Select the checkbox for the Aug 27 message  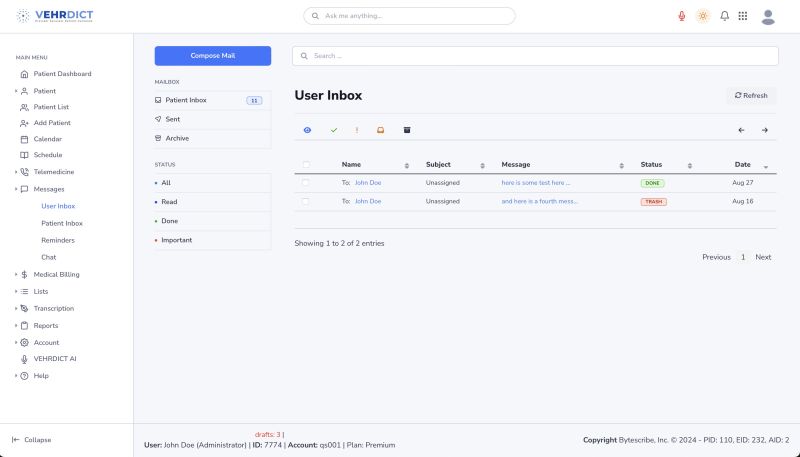click(x=306, y=183)
